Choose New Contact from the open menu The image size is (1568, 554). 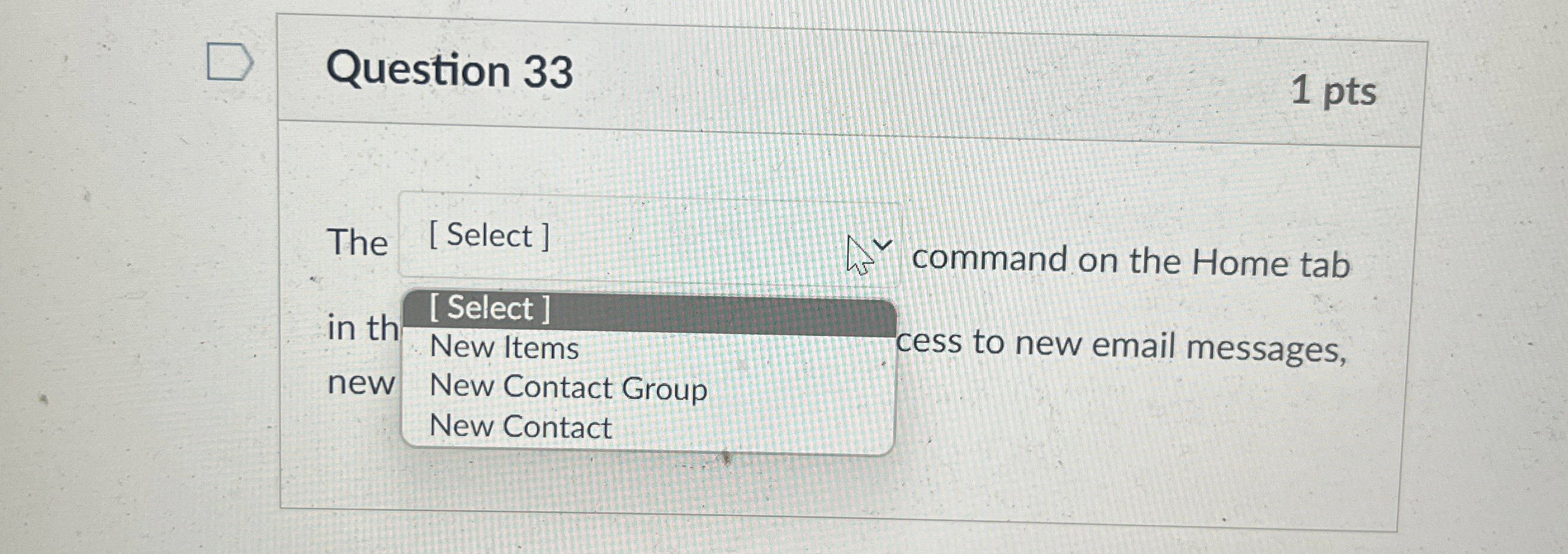(x=520, y=427)
